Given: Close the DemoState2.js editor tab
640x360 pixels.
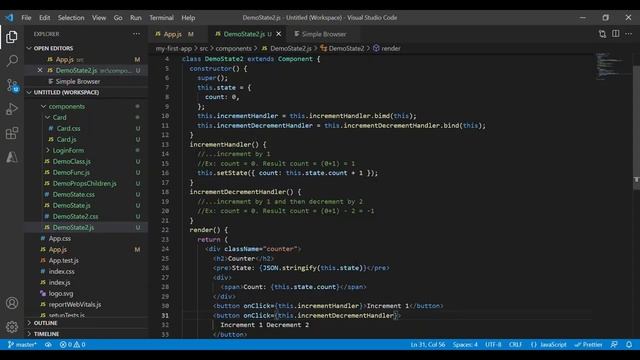Looking at the screenshot, I should tap(279, 34).
